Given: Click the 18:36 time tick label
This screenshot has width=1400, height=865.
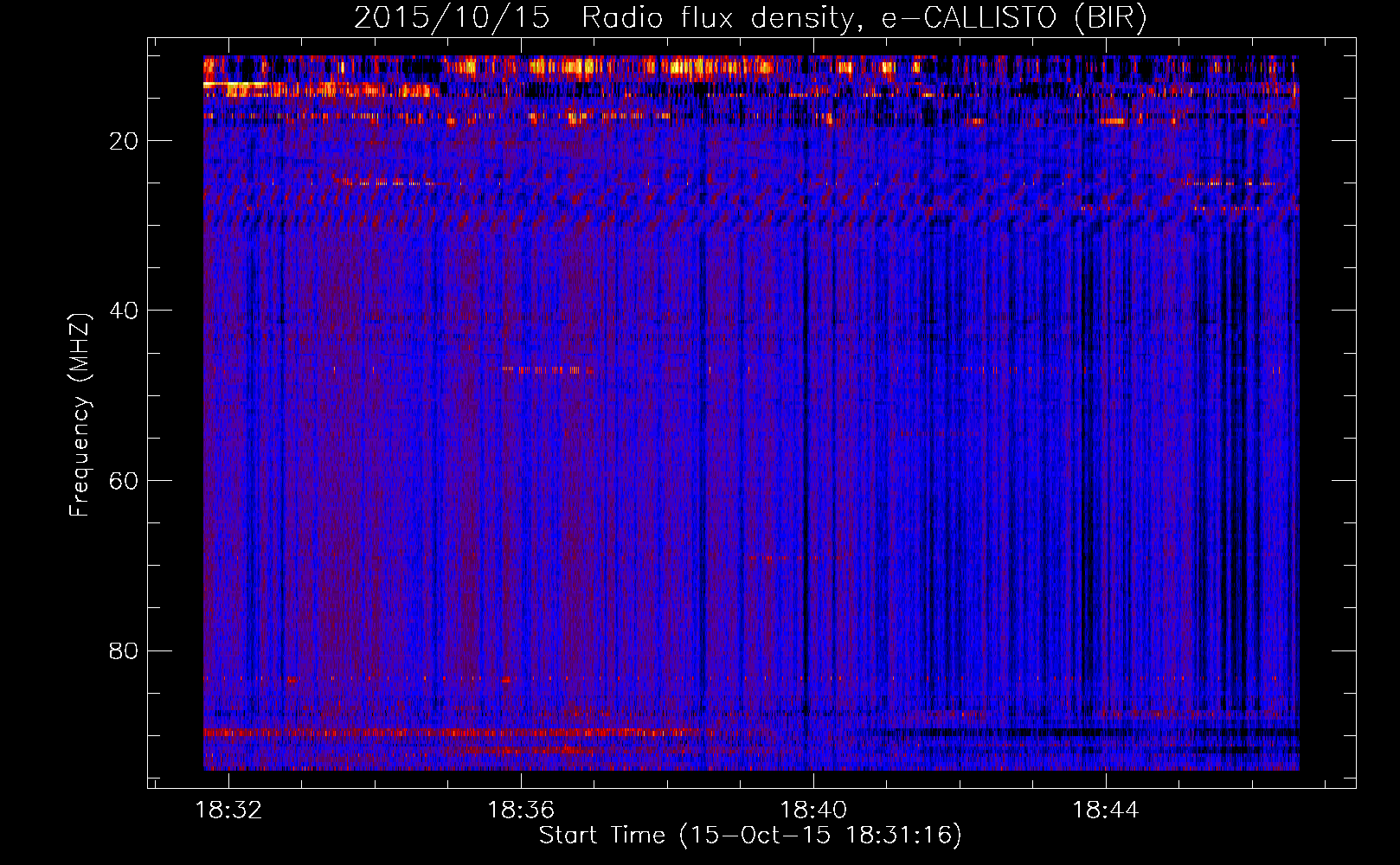Looking at the screenshot, I should [x=521, y=811].
